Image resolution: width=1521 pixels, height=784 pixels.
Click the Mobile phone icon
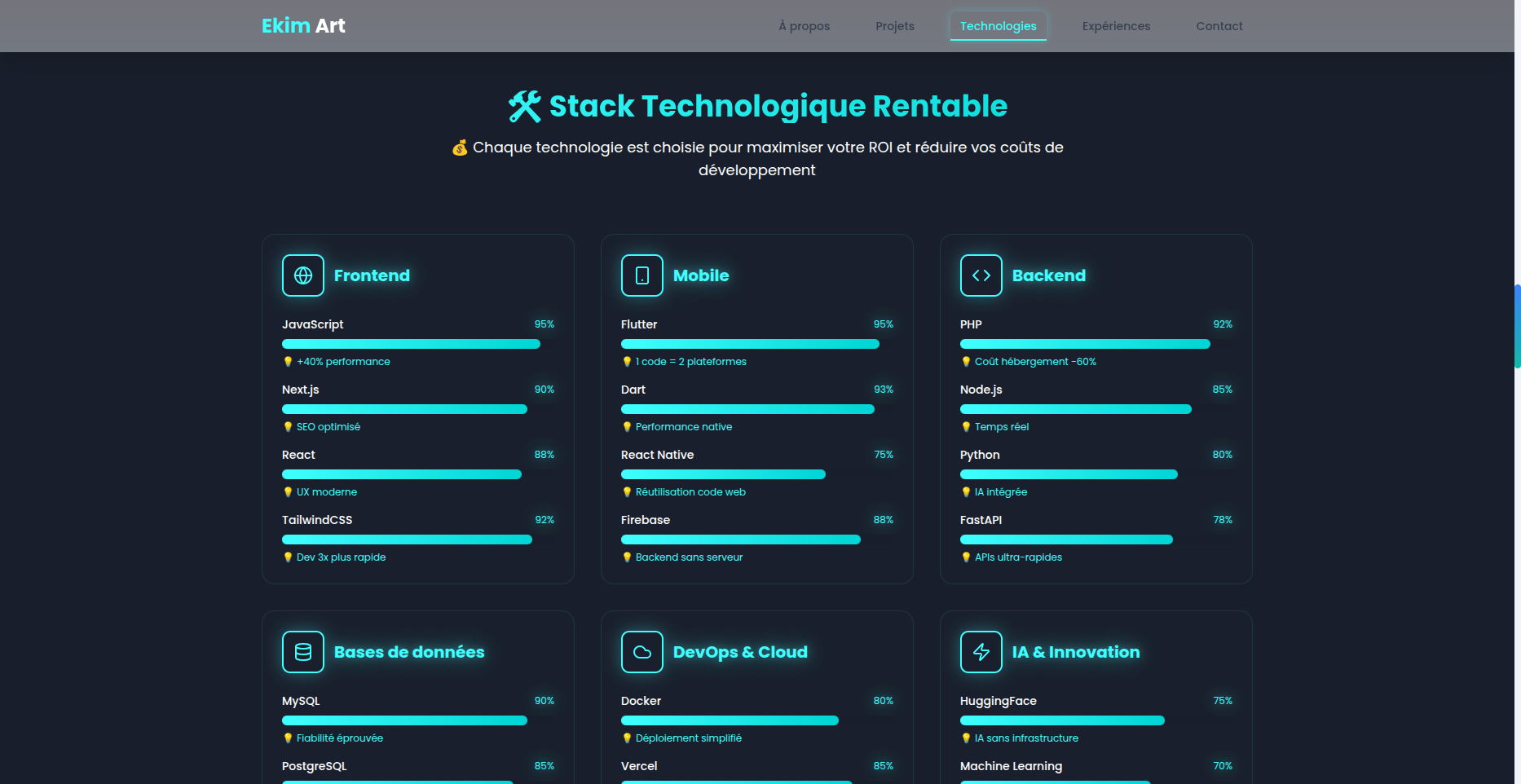pyautogui.click(x=642, y=275)
